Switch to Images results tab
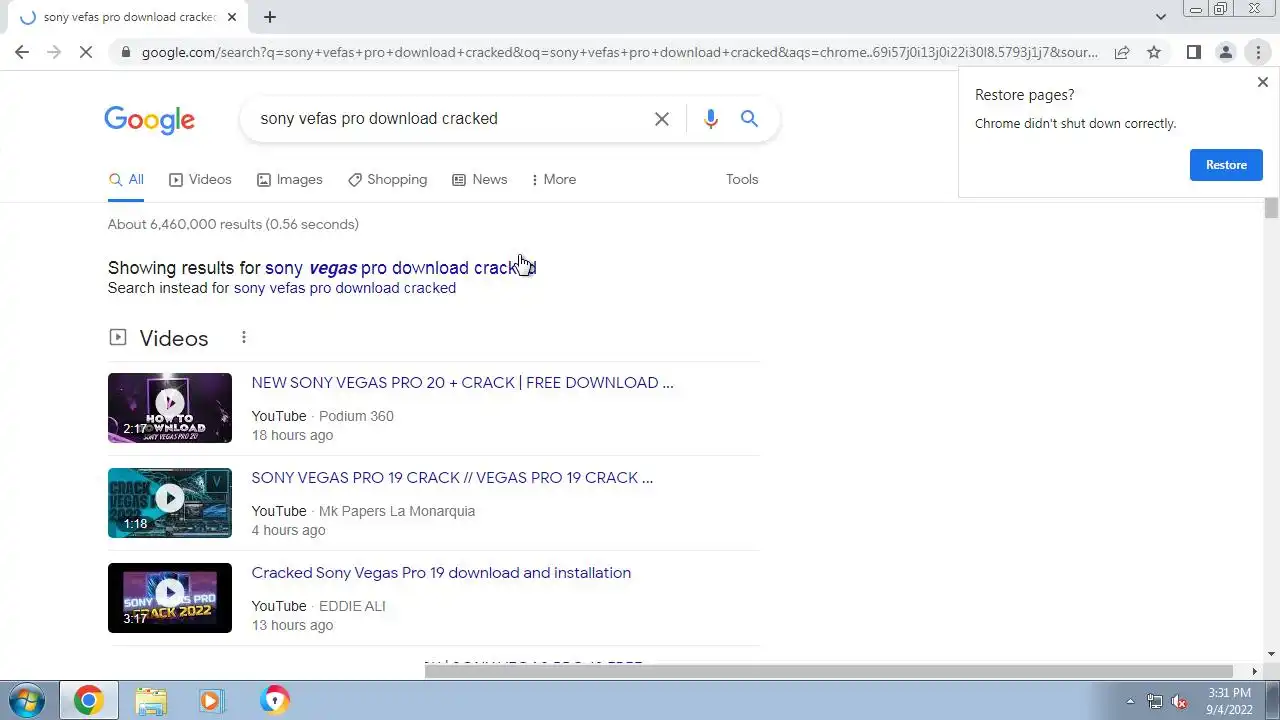This screenshot has width=1280, height=720. [x=290, y=180]
